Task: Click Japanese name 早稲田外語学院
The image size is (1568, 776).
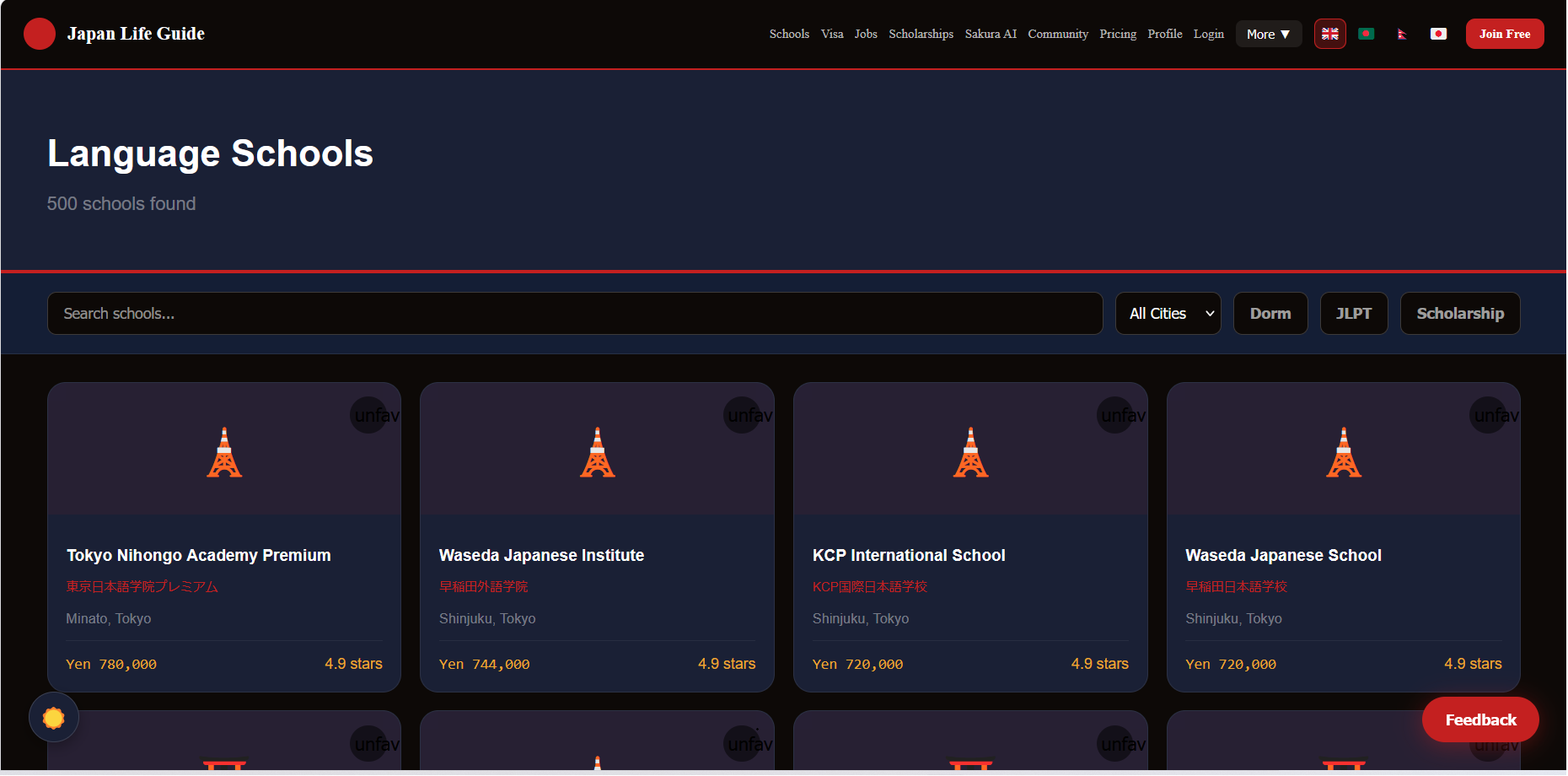Action: pos(483,586)
